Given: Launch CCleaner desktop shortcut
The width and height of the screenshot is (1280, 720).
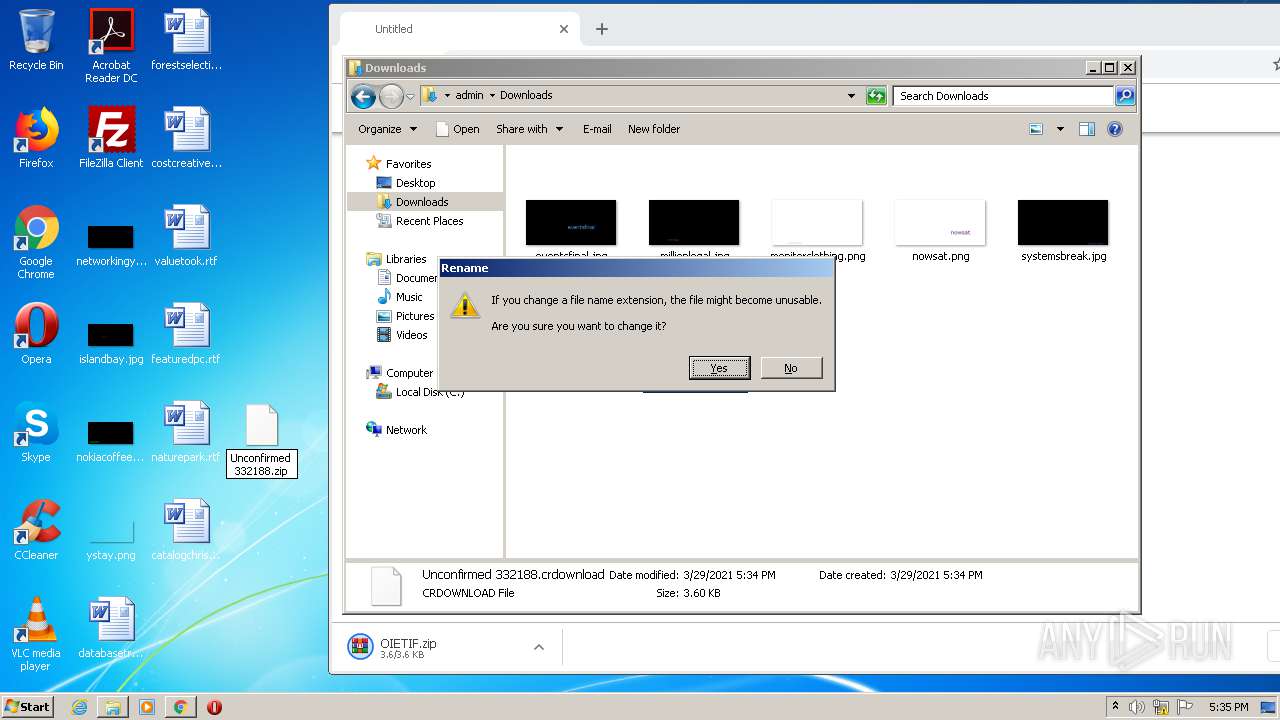Looking at the screenshot, I should 36,530.
